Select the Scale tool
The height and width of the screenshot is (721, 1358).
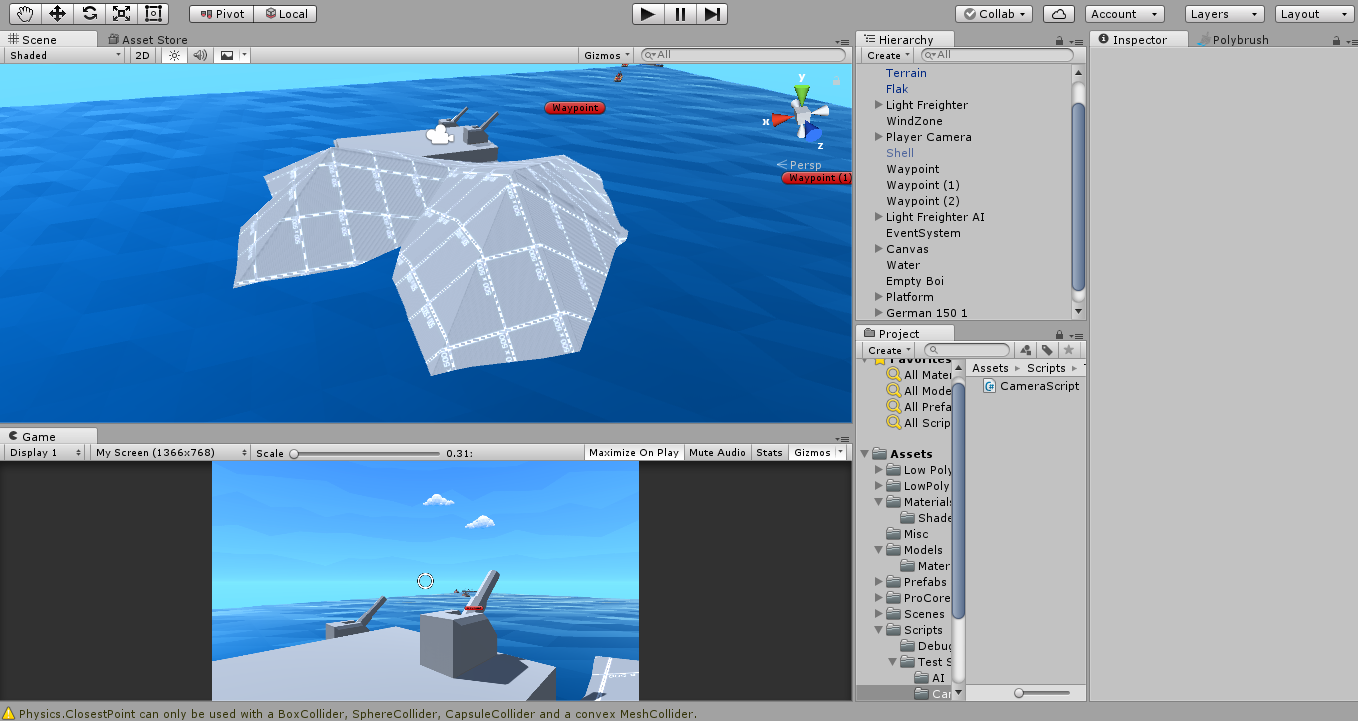[x=121, y=13]
